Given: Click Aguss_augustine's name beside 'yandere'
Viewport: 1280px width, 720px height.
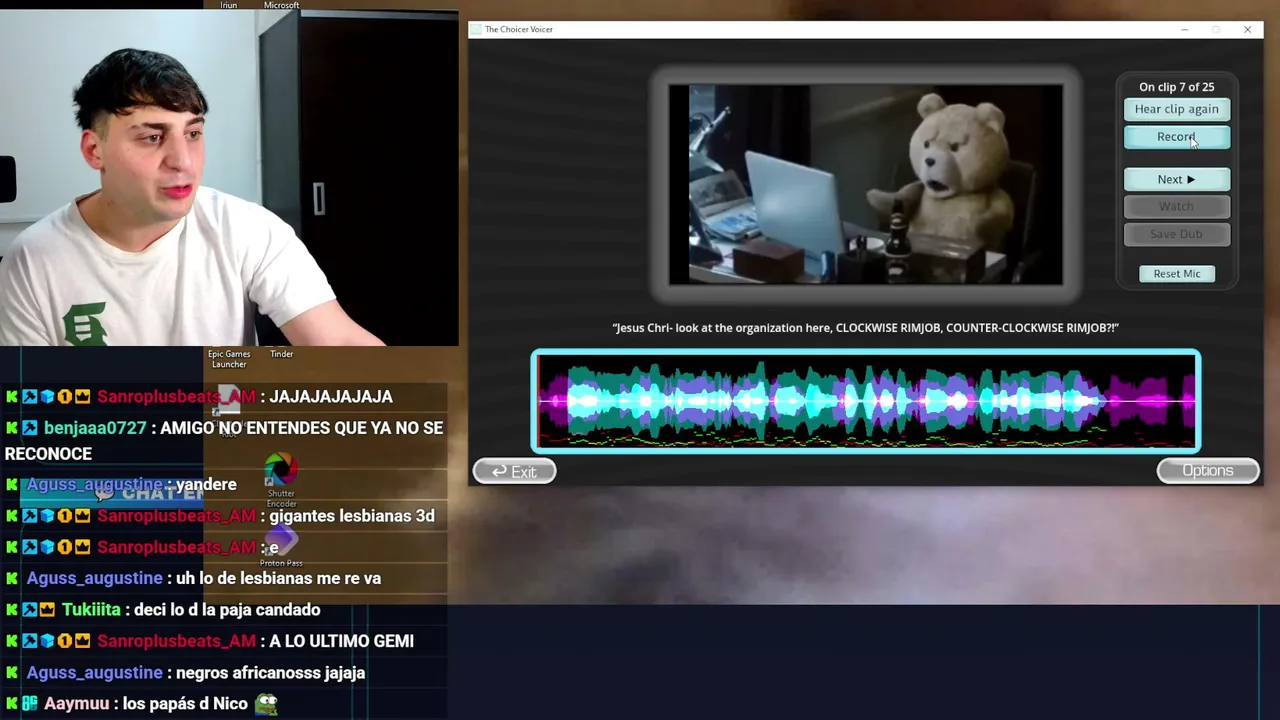Looking at the screenshot, I should coord(95,485).
